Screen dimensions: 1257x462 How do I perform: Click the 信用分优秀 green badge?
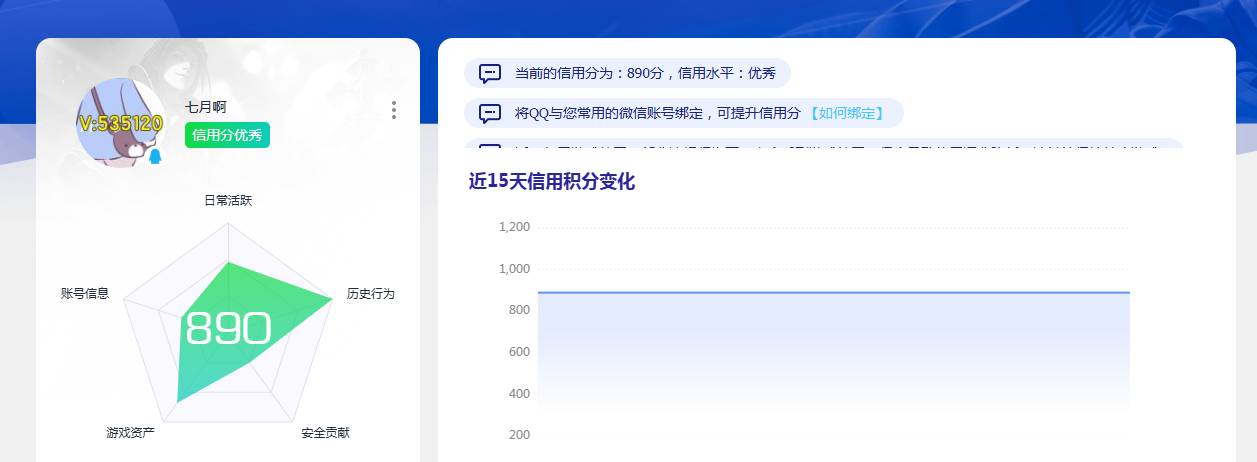[227, 135]
